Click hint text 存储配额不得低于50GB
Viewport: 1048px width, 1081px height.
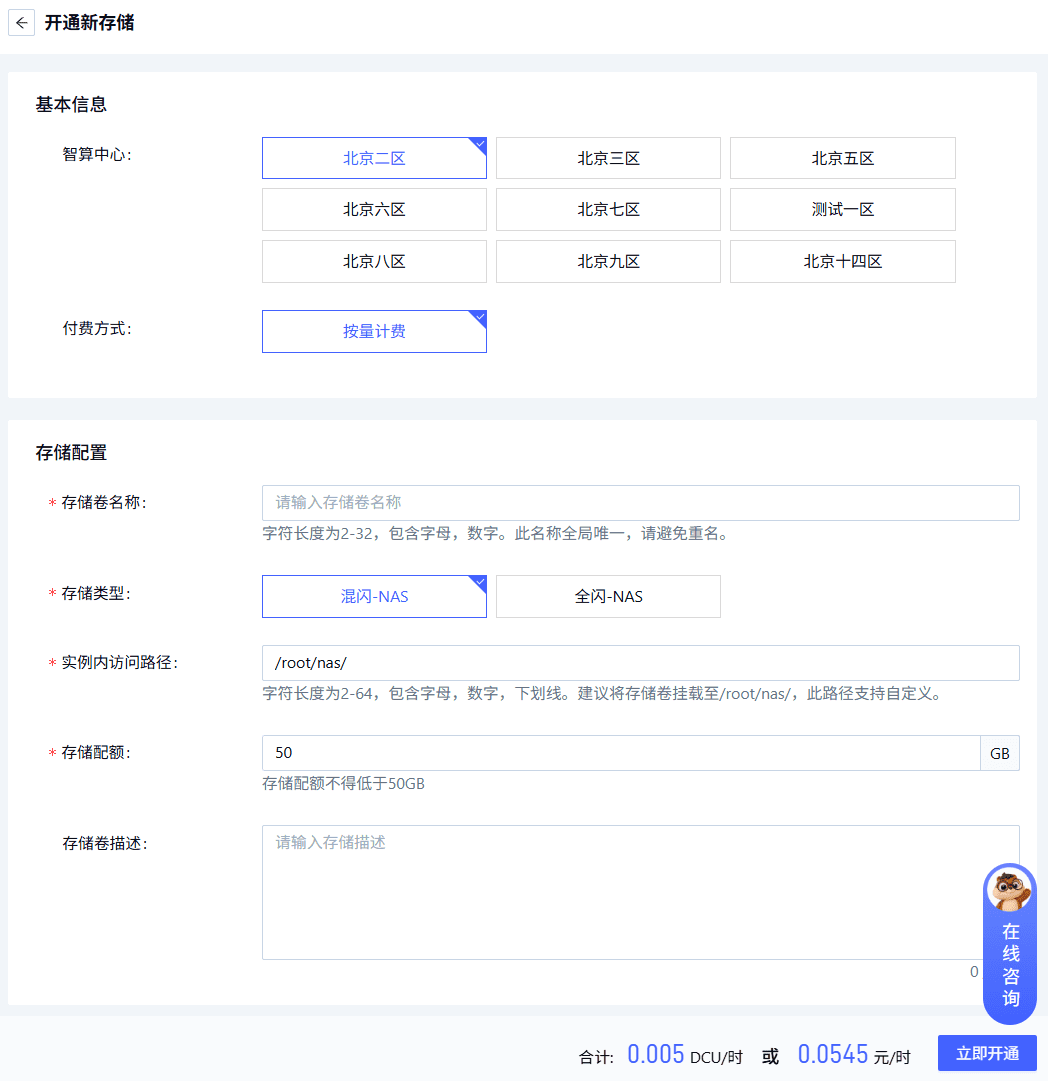(x=343, y=784)
